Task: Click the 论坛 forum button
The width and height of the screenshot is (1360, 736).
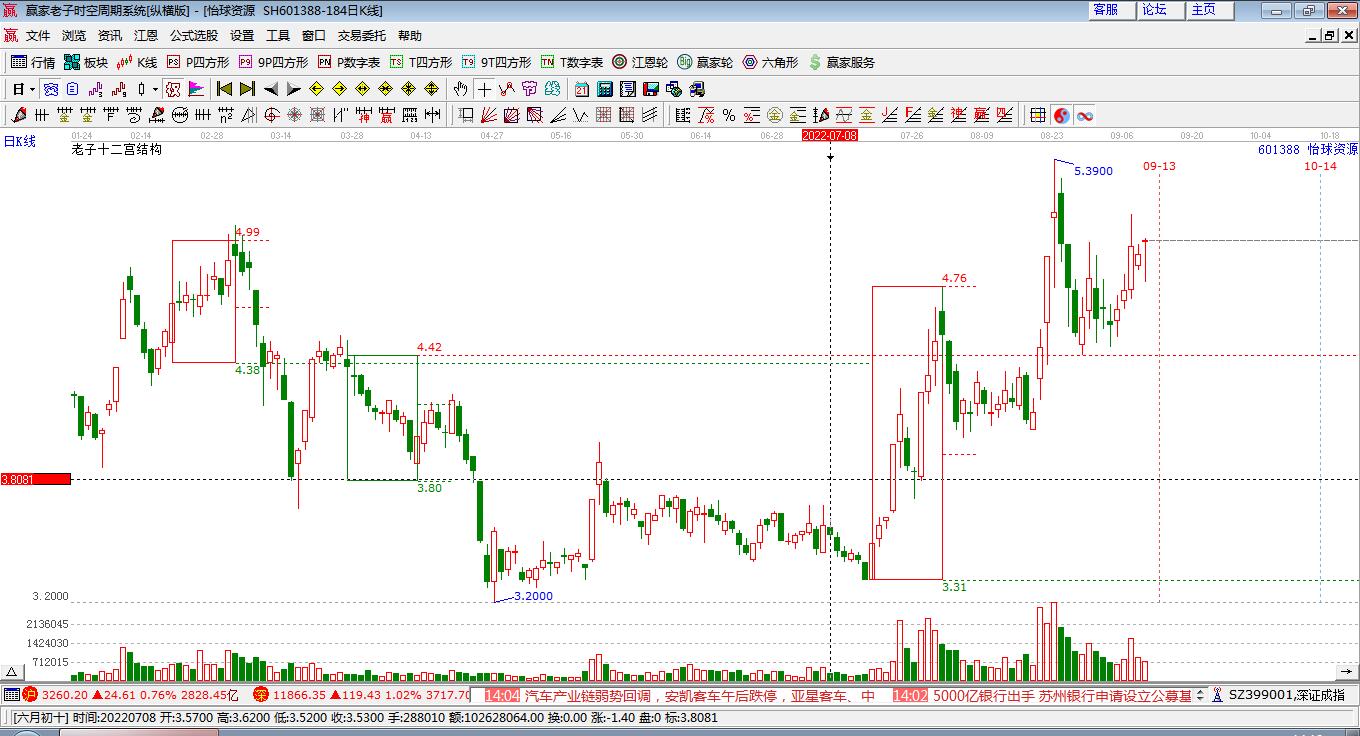Action: tap(1161, 9)
